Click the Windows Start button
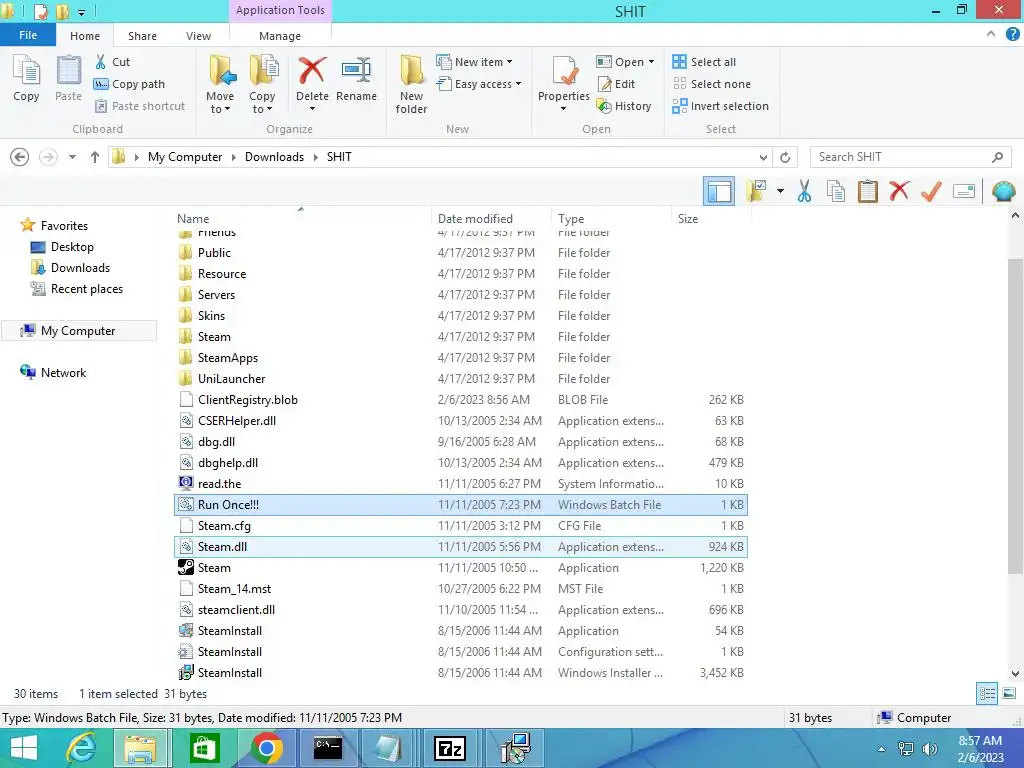The image size is (1024, 768). pos(24,749)
